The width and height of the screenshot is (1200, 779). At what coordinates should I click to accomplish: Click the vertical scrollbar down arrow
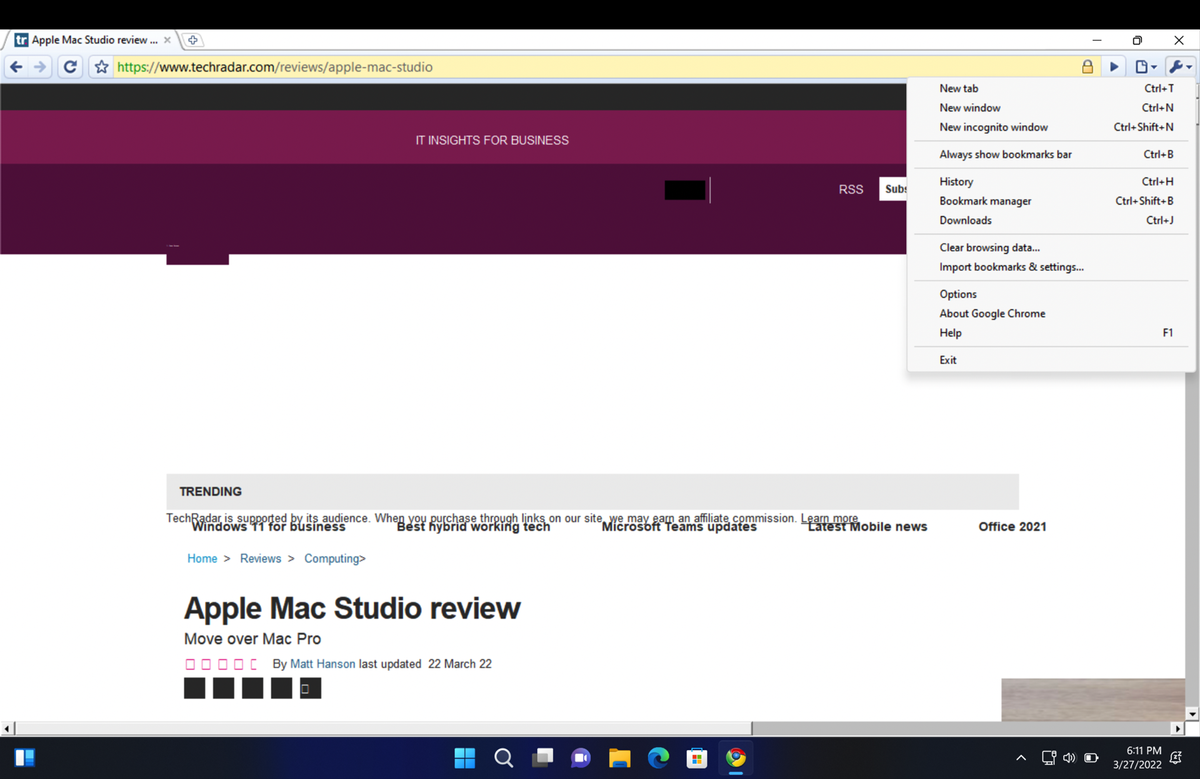(1192, 714)
